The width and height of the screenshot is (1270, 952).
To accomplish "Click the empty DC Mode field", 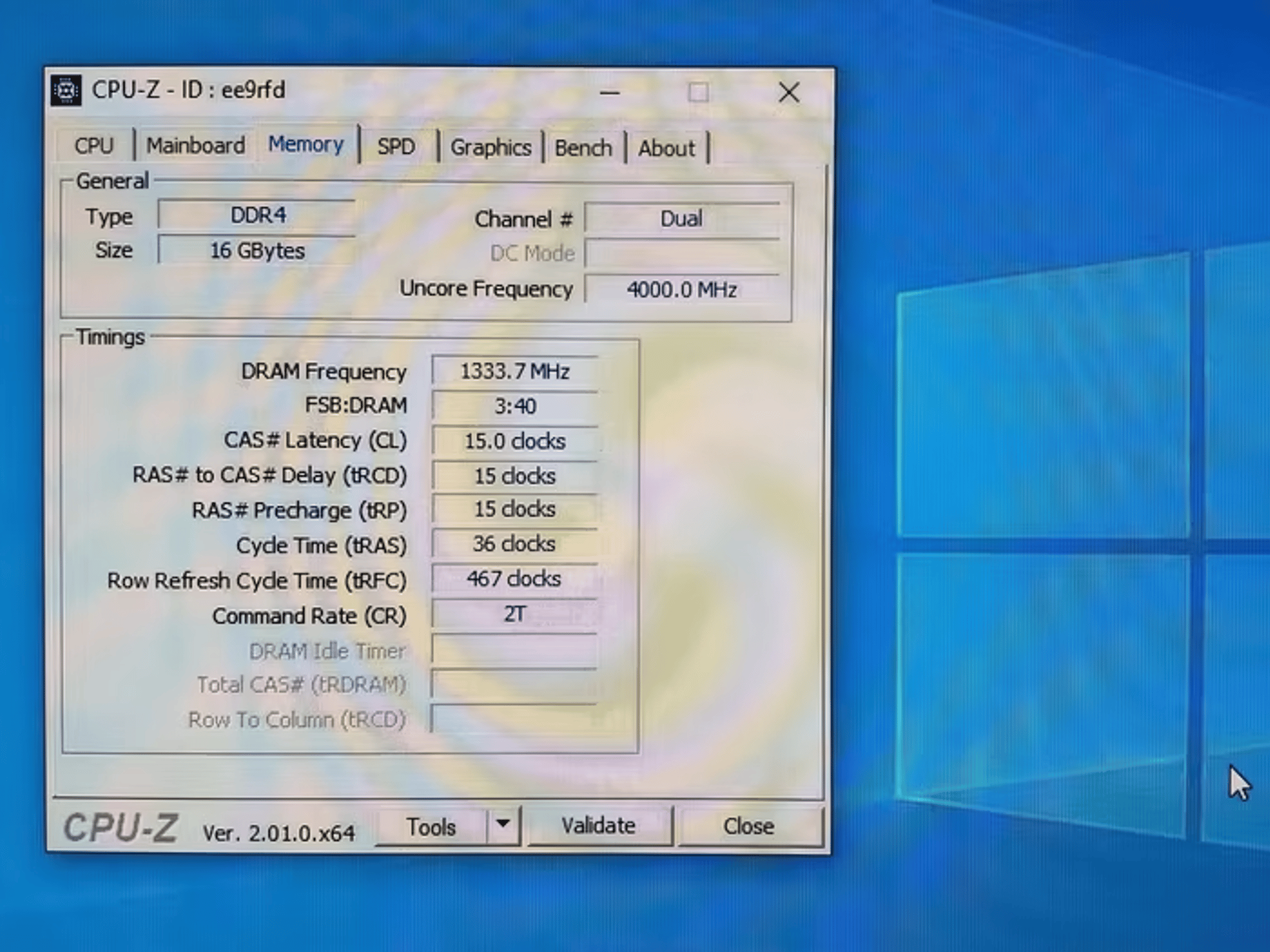I will click(x=682, y=253).
